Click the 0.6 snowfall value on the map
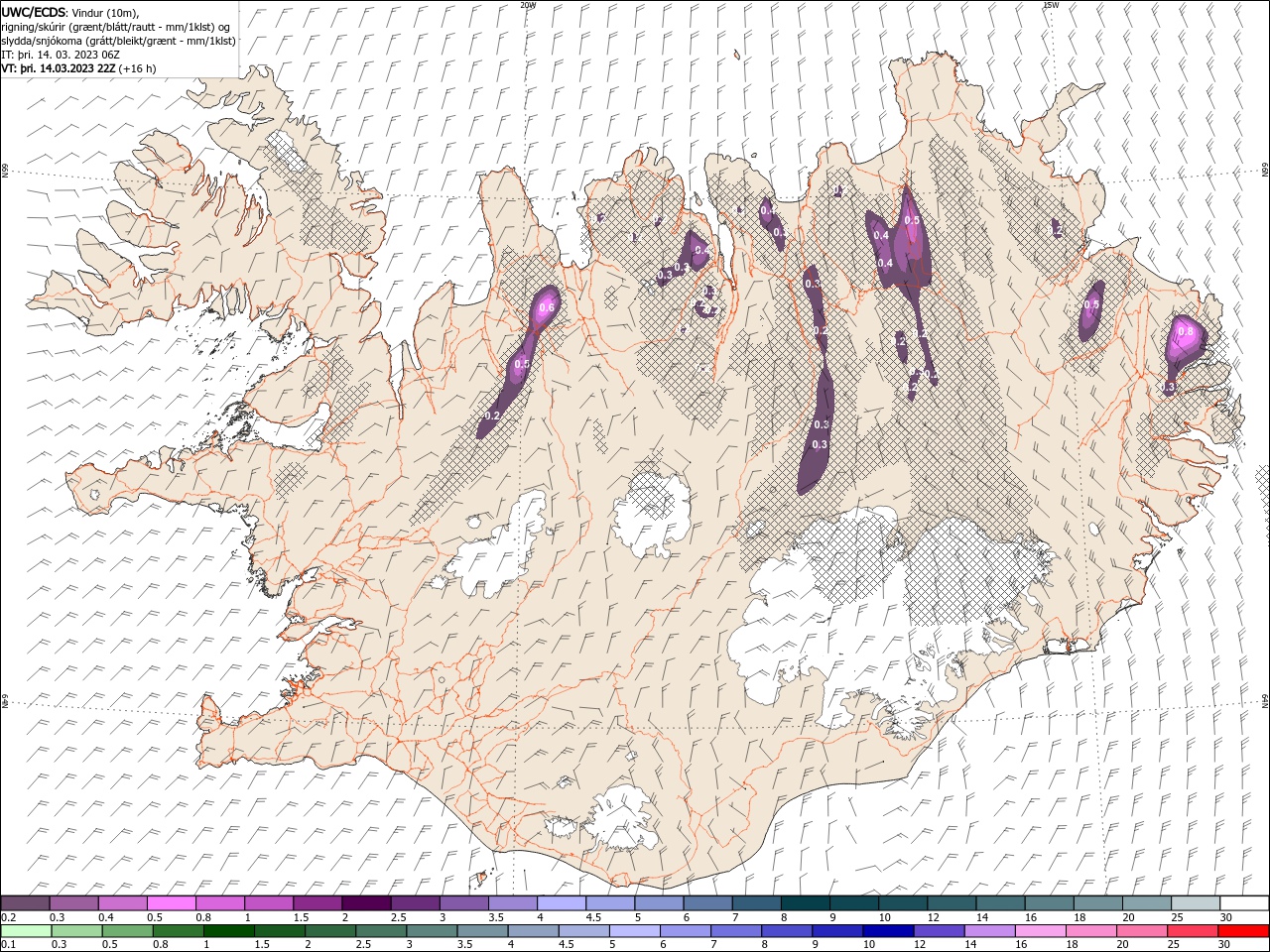This screenshot has width=1270, height=952. point(546,308)
